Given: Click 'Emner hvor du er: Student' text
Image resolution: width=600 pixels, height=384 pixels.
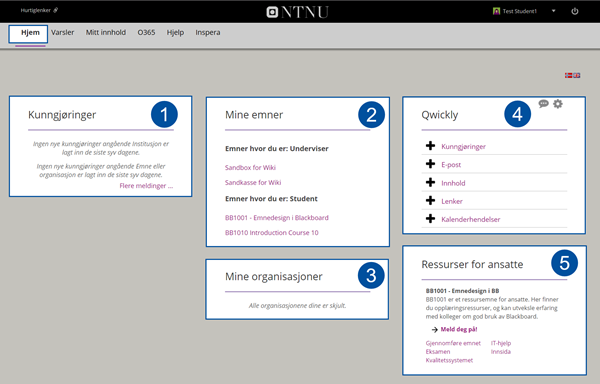Looking at the screenshot, I should click(x=271, y=199).
